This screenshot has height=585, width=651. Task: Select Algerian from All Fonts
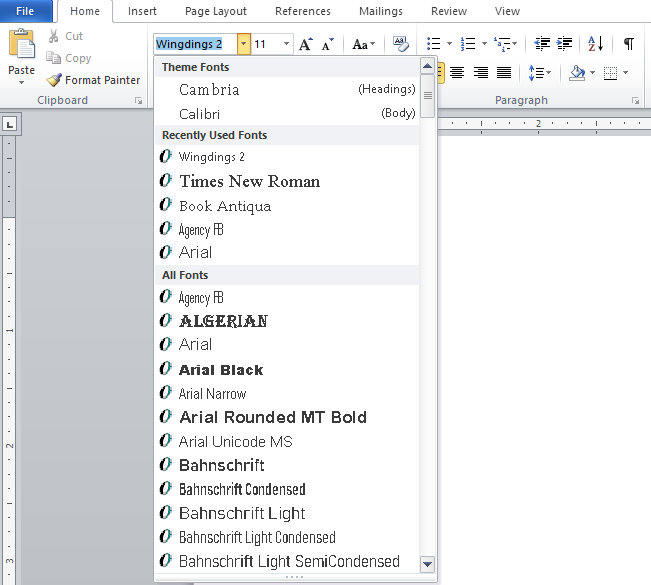287,321
